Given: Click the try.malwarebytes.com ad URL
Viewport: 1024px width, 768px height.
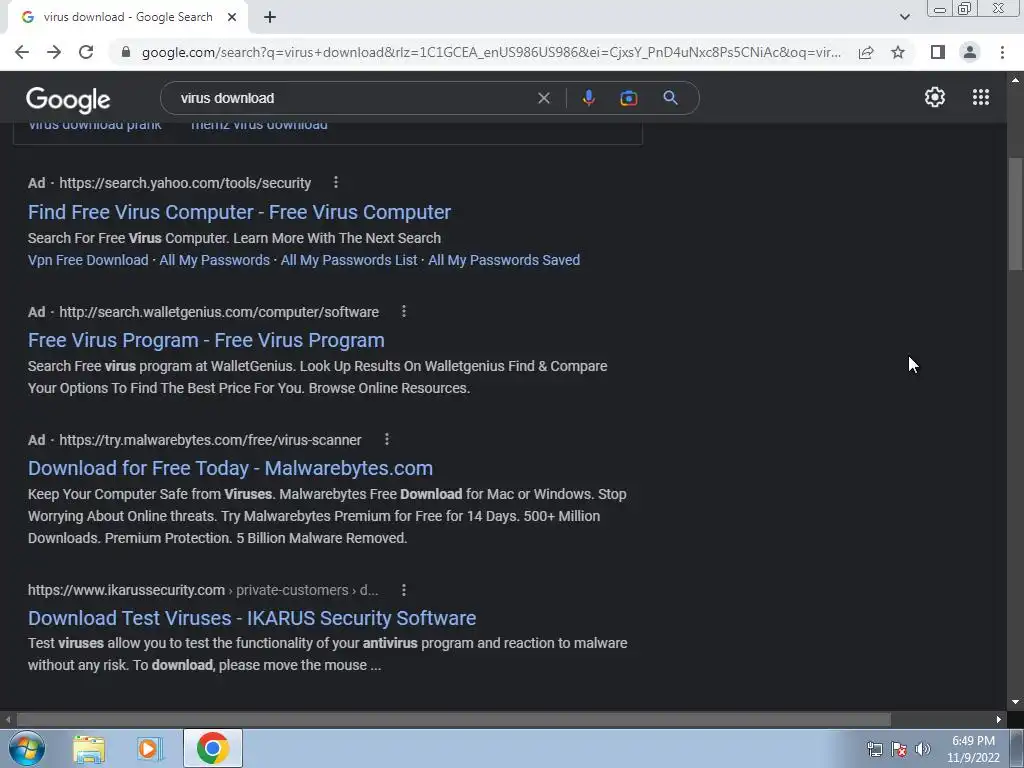Looking at the screenshot, I should pyautogui.click(x=210, y=440).
